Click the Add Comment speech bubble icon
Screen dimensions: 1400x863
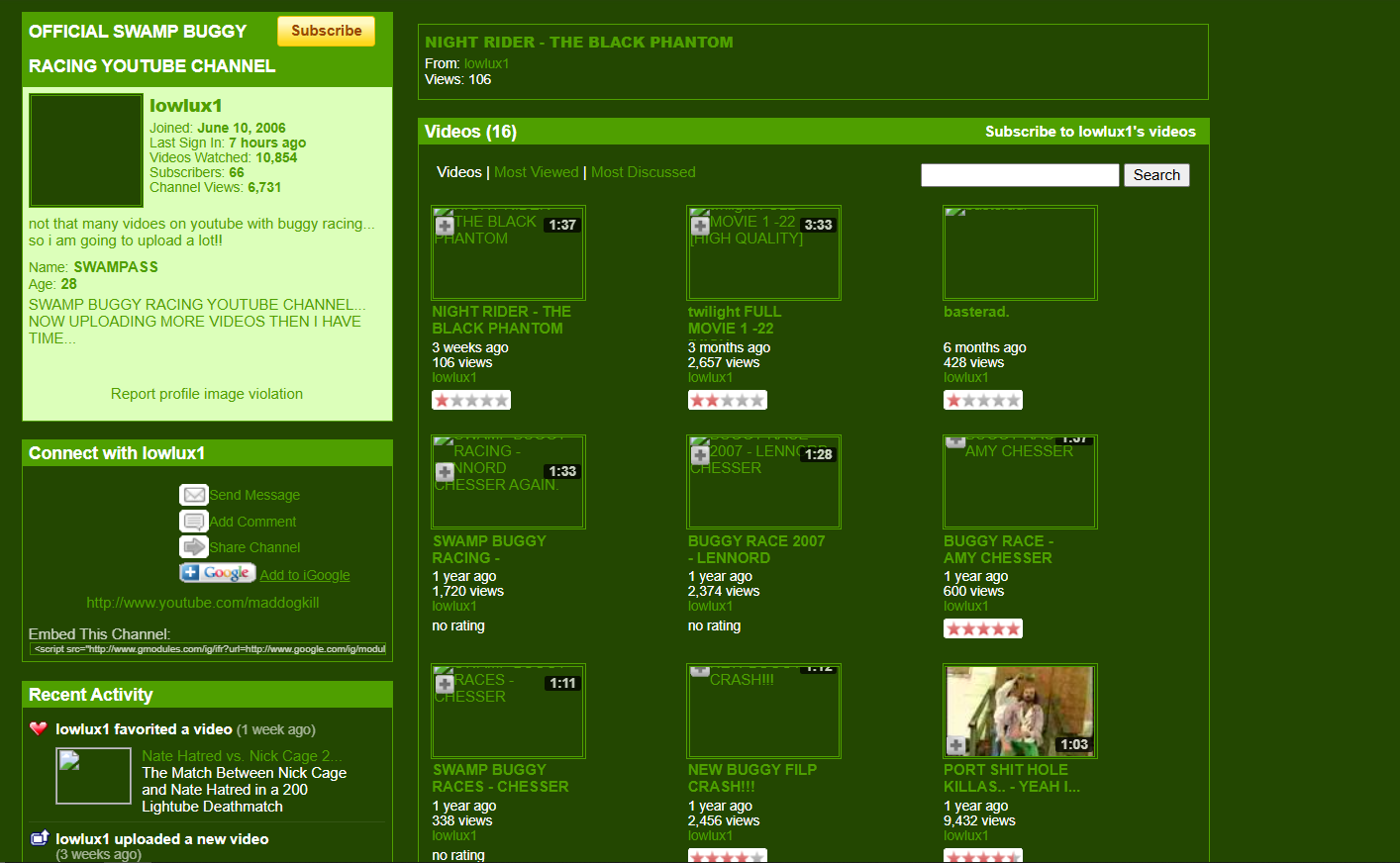pyautogui.click(x=194, y=522)
